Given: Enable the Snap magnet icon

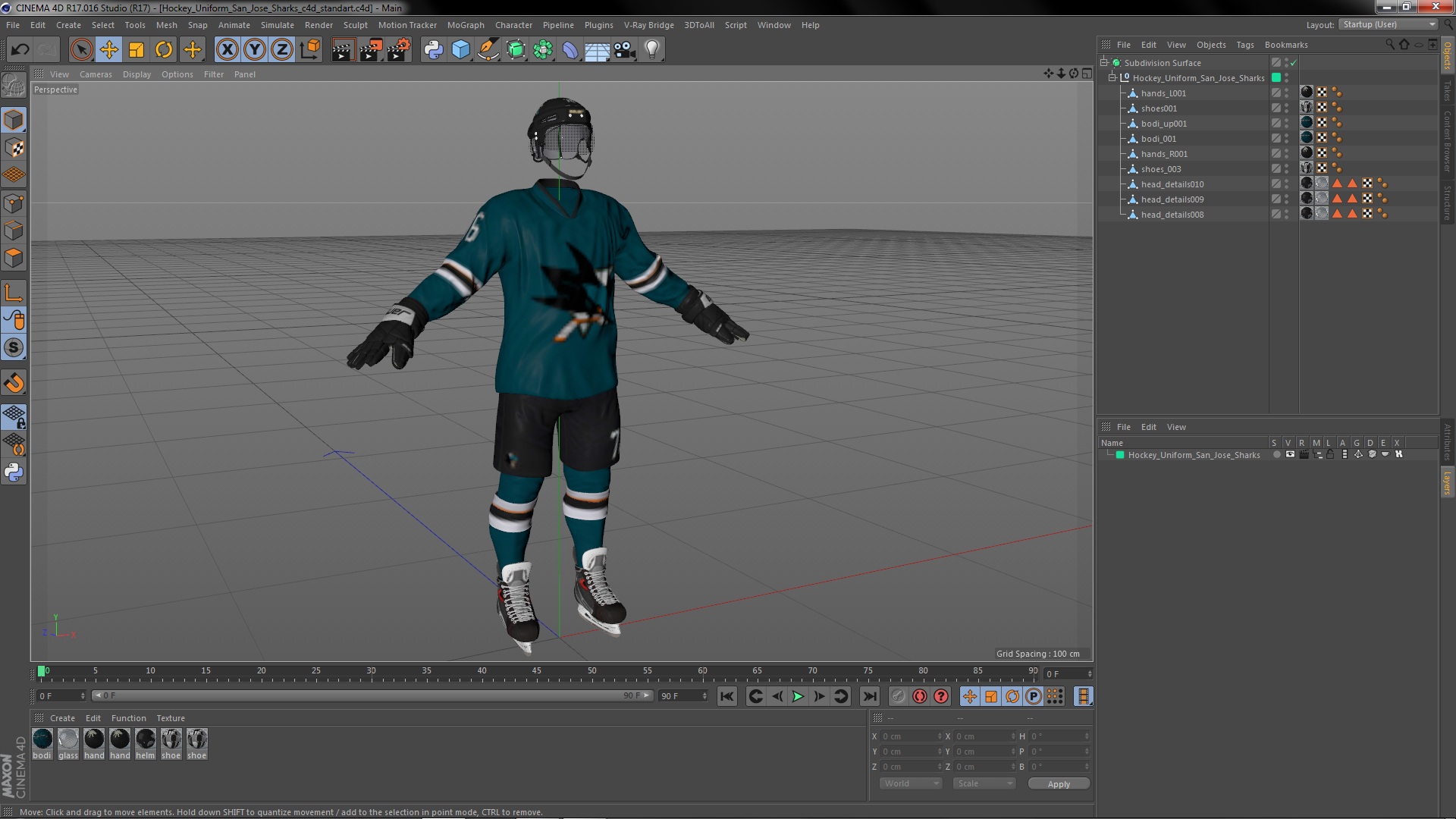Looking at the screenshot, I should 14,383.
